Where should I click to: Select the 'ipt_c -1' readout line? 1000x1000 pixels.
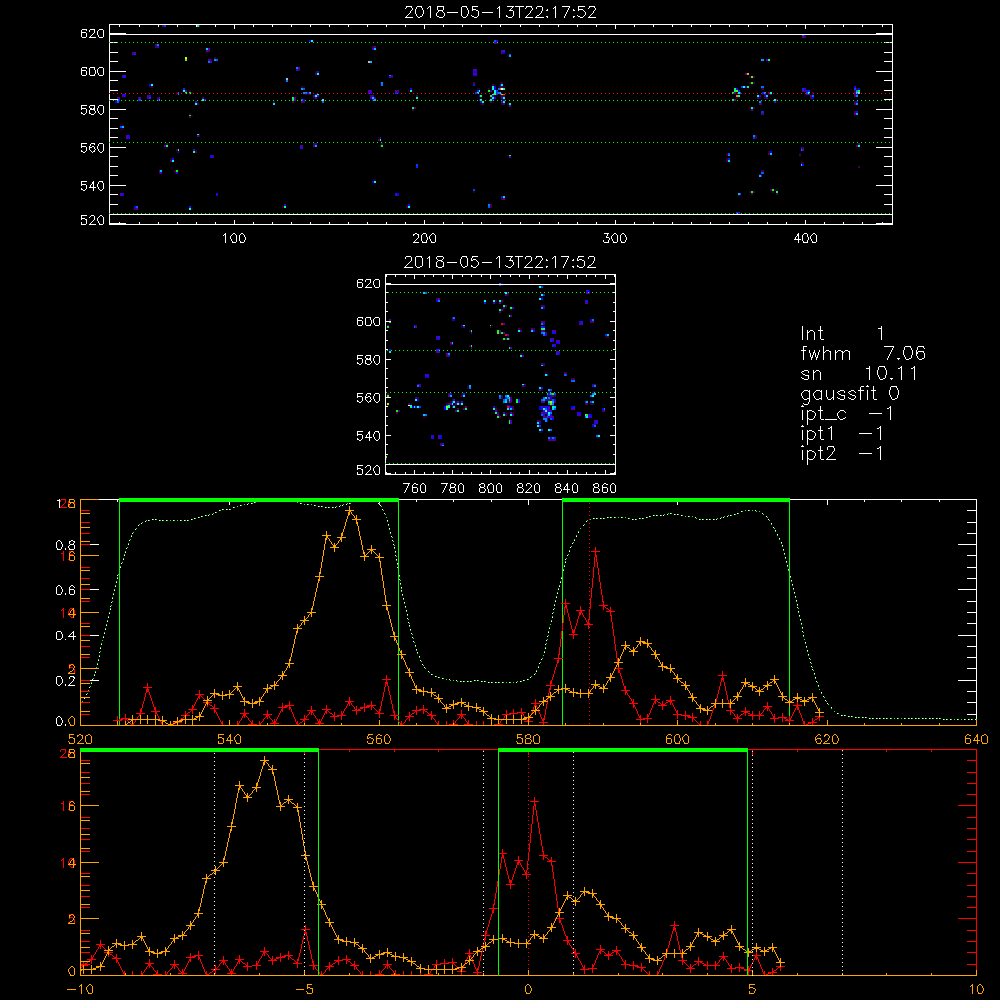(x=846, y=414)
